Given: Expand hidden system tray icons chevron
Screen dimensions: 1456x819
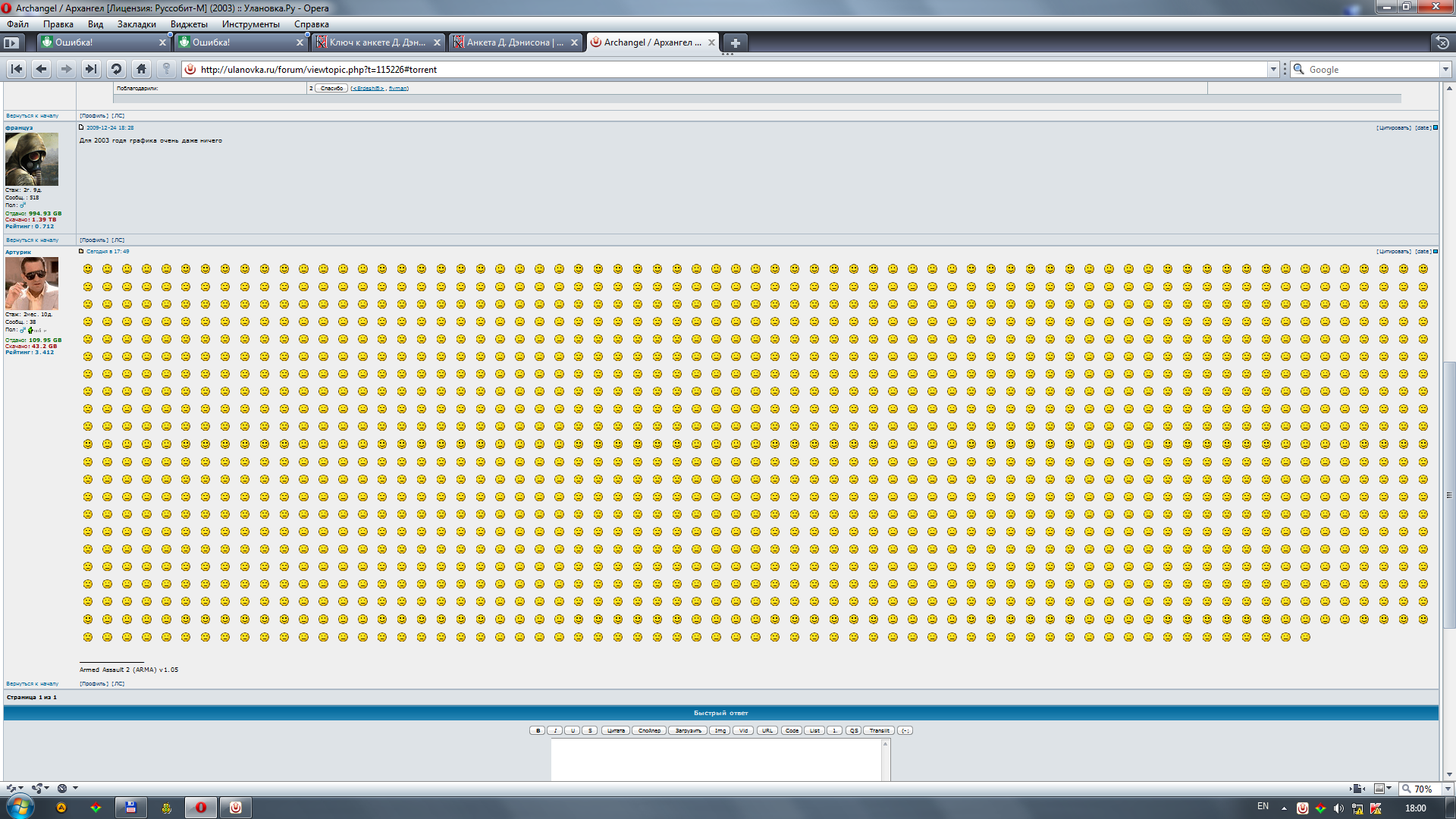Looking at the screenshot, I should click(x=1284, y=808).
